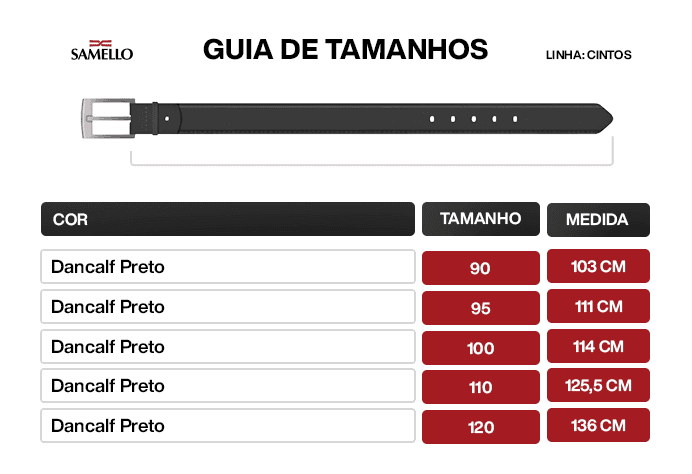Click the 103 CM measurement

pyautogui.click(x=598, y=267)
